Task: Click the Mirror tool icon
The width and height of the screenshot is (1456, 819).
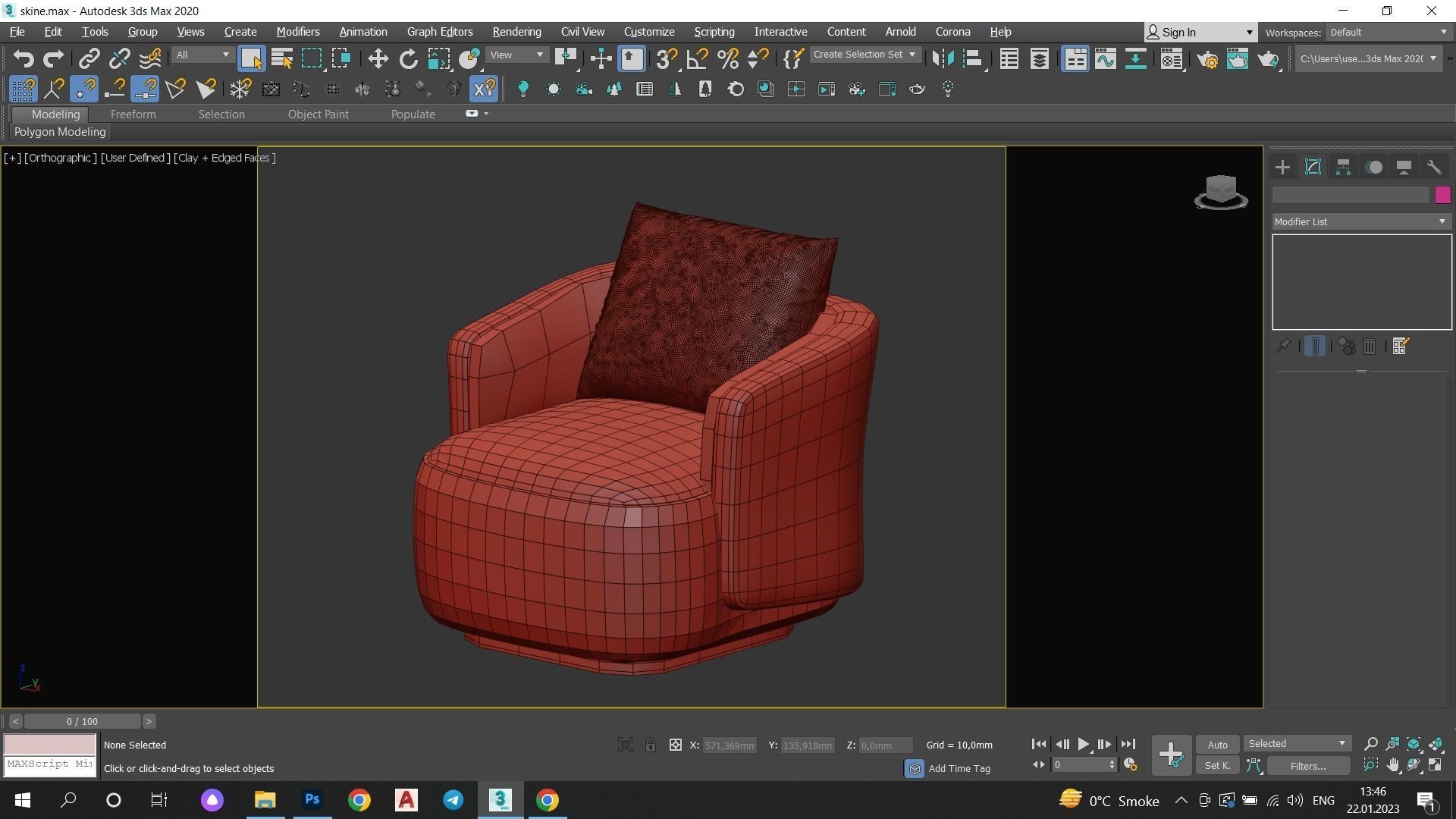Action: pos(943,58)
